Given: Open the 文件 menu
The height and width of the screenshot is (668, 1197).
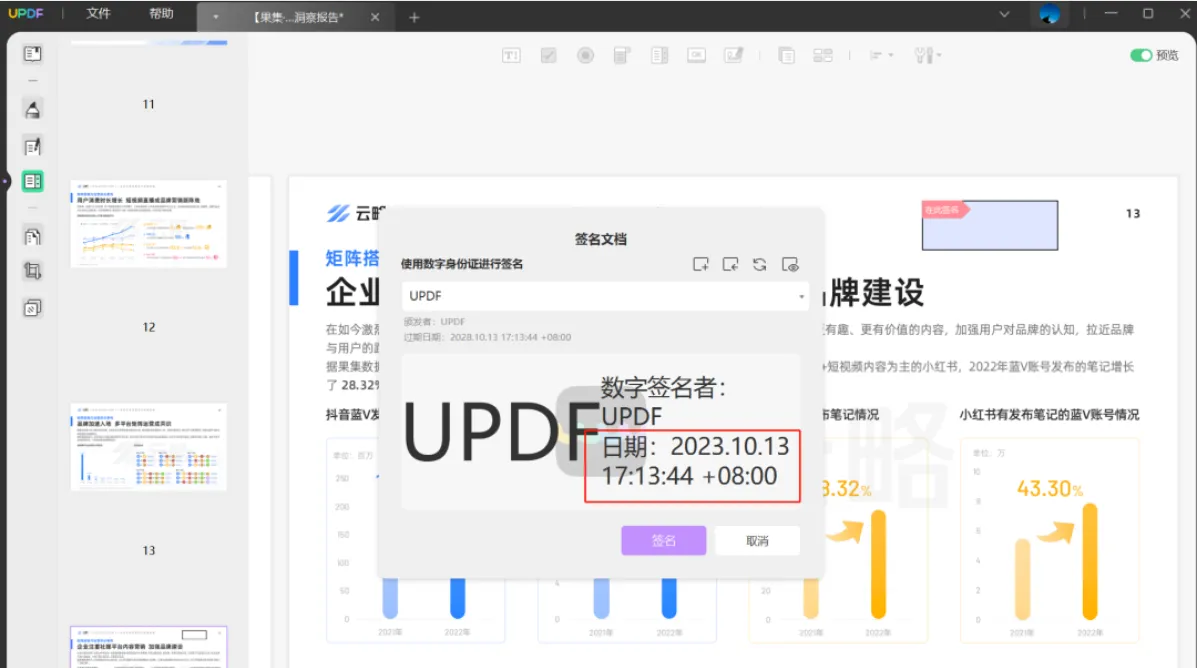Looking at the screenshot, I should [x=98, y=14].
